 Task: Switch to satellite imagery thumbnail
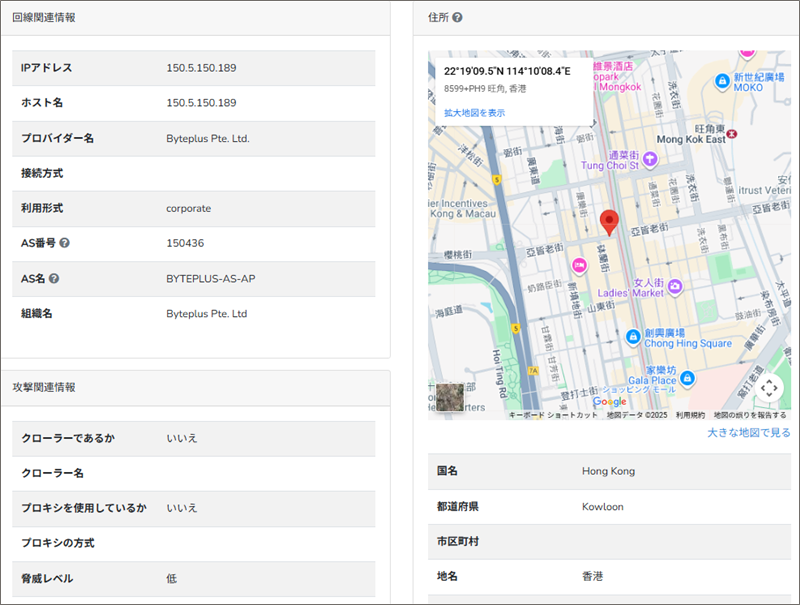(x=450, y=397)
